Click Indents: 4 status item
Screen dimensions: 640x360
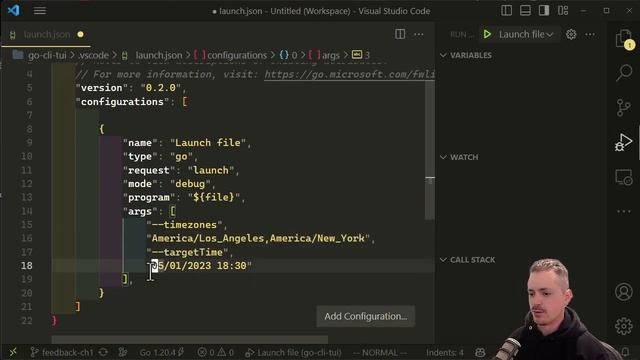[x=445, y=352]
